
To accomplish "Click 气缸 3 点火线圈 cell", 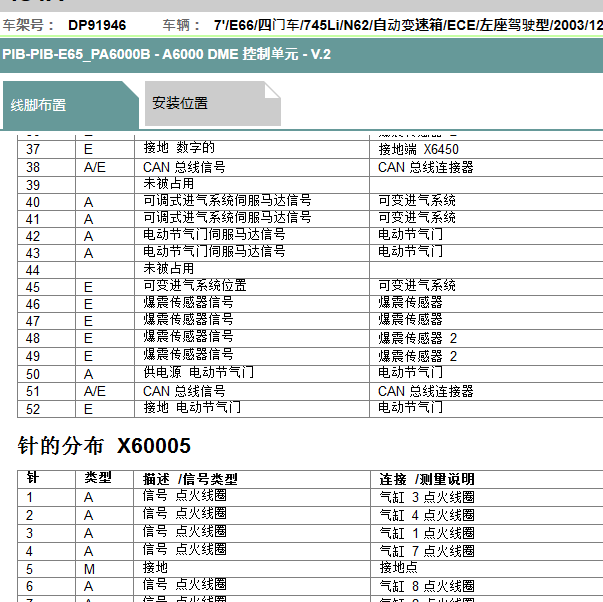I will pos(427,497).
